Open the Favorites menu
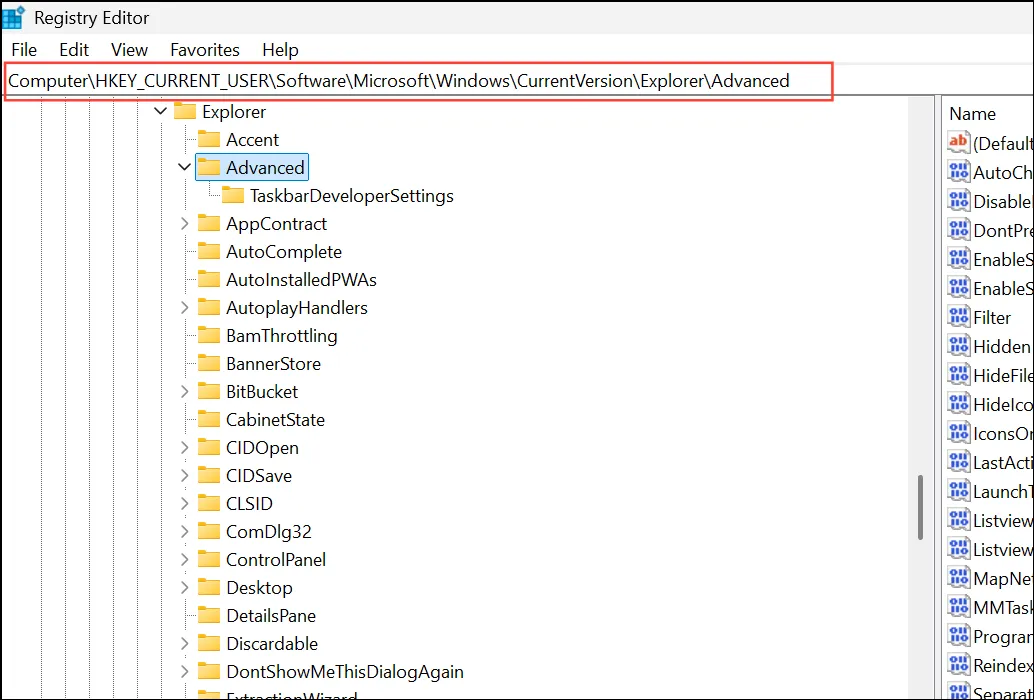This screenshot has height=700, width=1034. (x=205, y=50)
